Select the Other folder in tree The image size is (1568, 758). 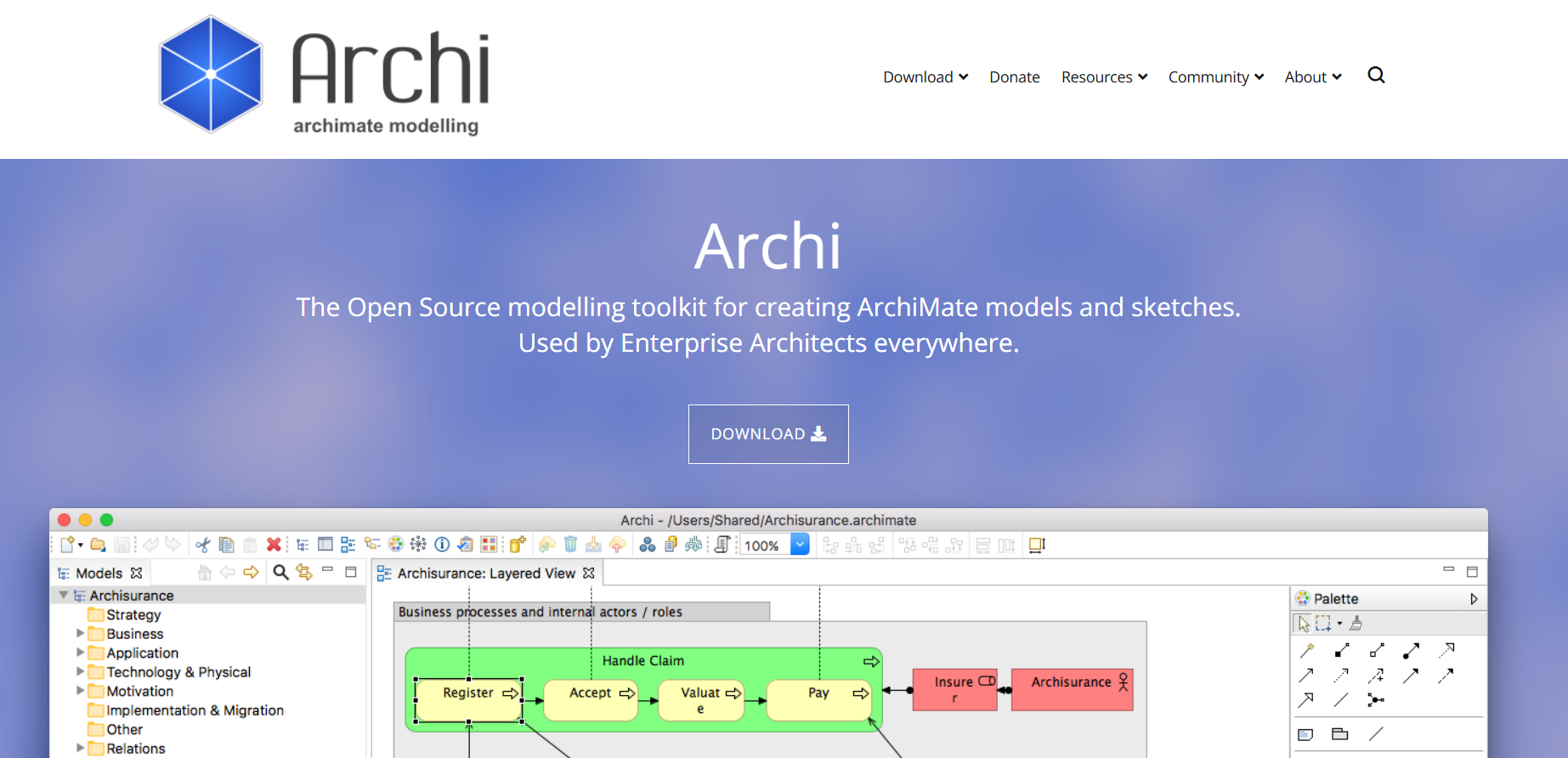pos(115,729)
